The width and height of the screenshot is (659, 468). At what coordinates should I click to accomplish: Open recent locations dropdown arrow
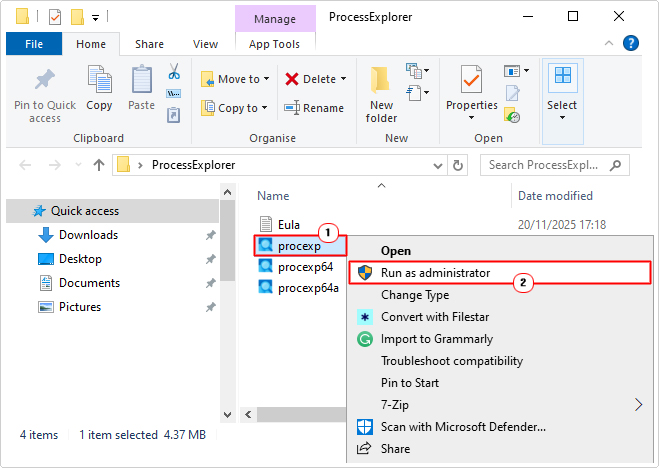click(78, 165)
